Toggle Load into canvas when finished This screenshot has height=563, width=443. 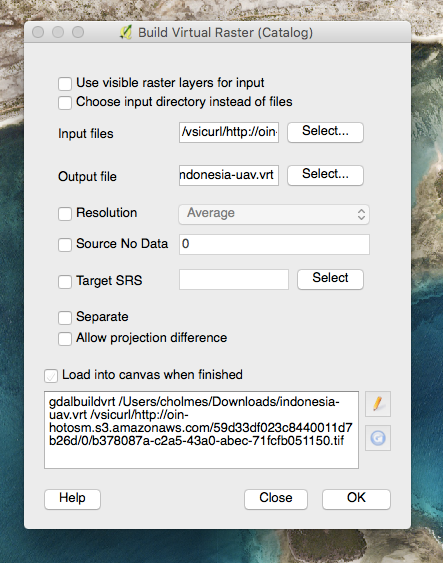pyautogui.click(x=51, y=376)
